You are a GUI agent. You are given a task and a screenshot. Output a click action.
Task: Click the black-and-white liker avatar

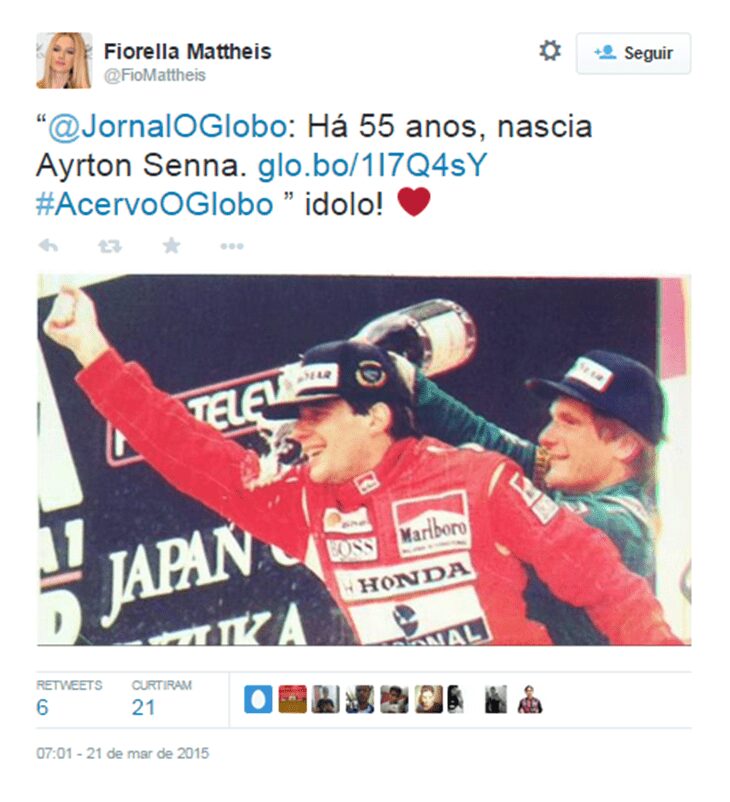point(496,699)
